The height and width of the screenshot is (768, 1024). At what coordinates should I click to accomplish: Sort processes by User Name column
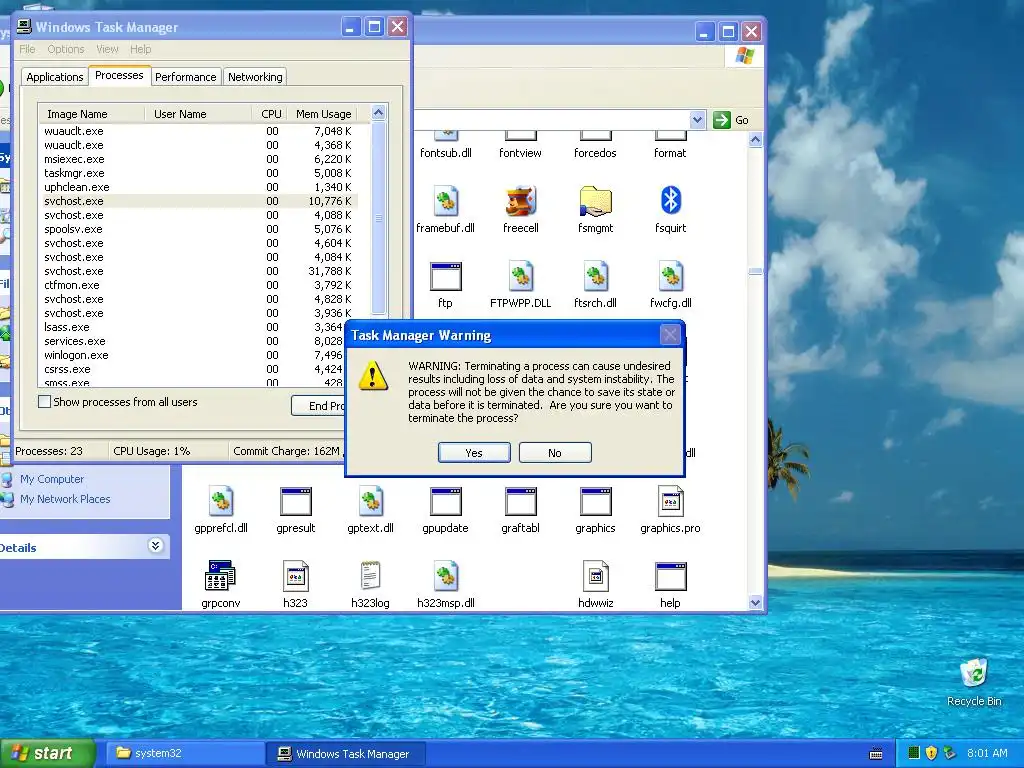point(198,114)
